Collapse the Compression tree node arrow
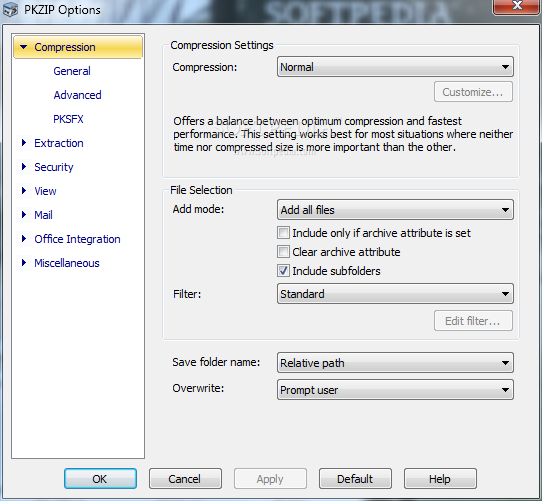This screenshot has width=542, height=501. (24, 47)
